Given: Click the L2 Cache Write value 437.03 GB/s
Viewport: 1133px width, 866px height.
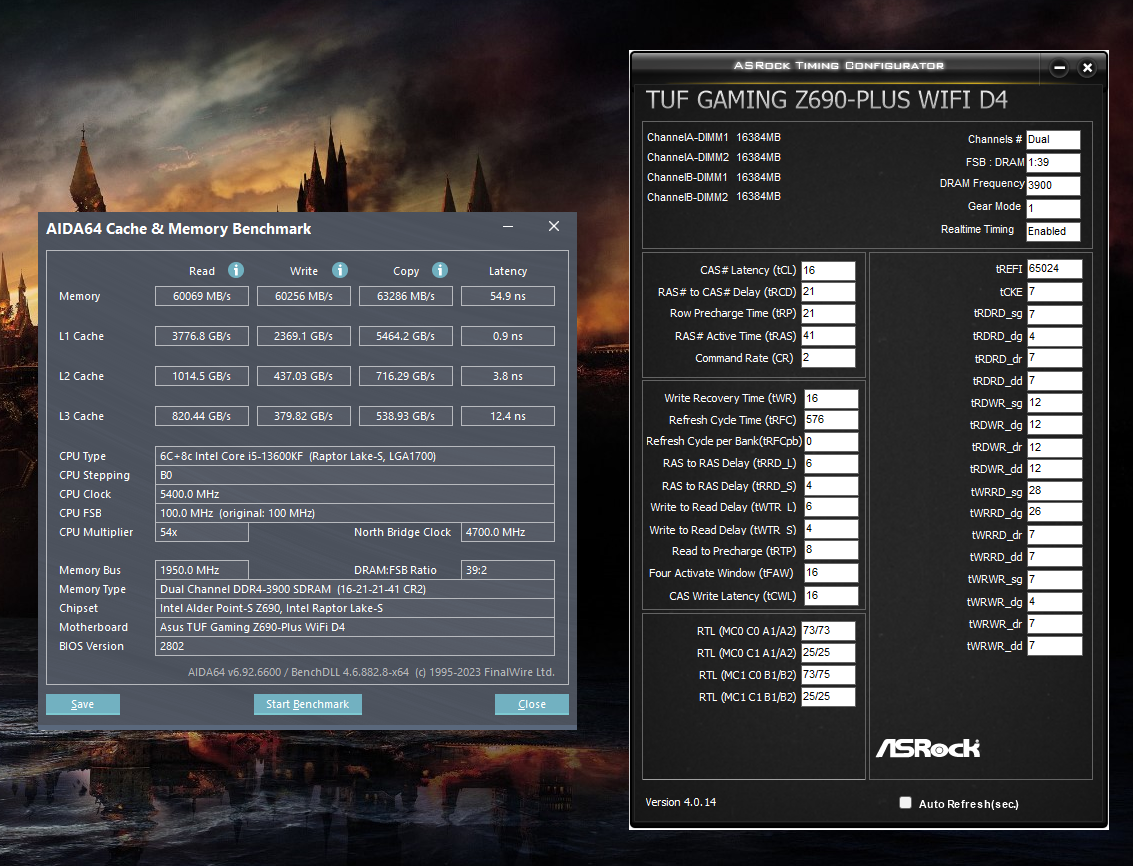Looking at the screenshot, I should pyautogui.click(x=303, y=376).
